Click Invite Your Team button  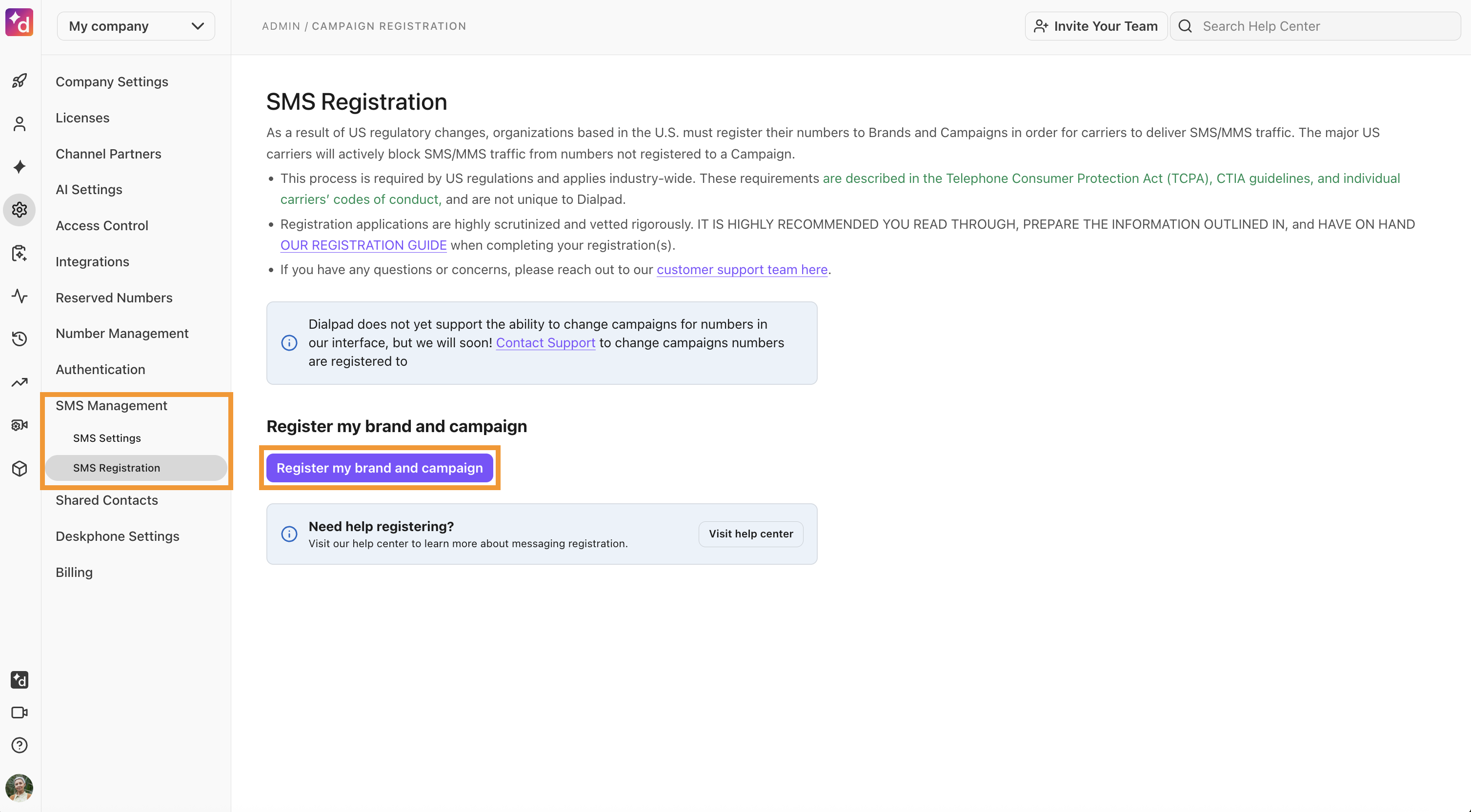[x=1096, y=26]
